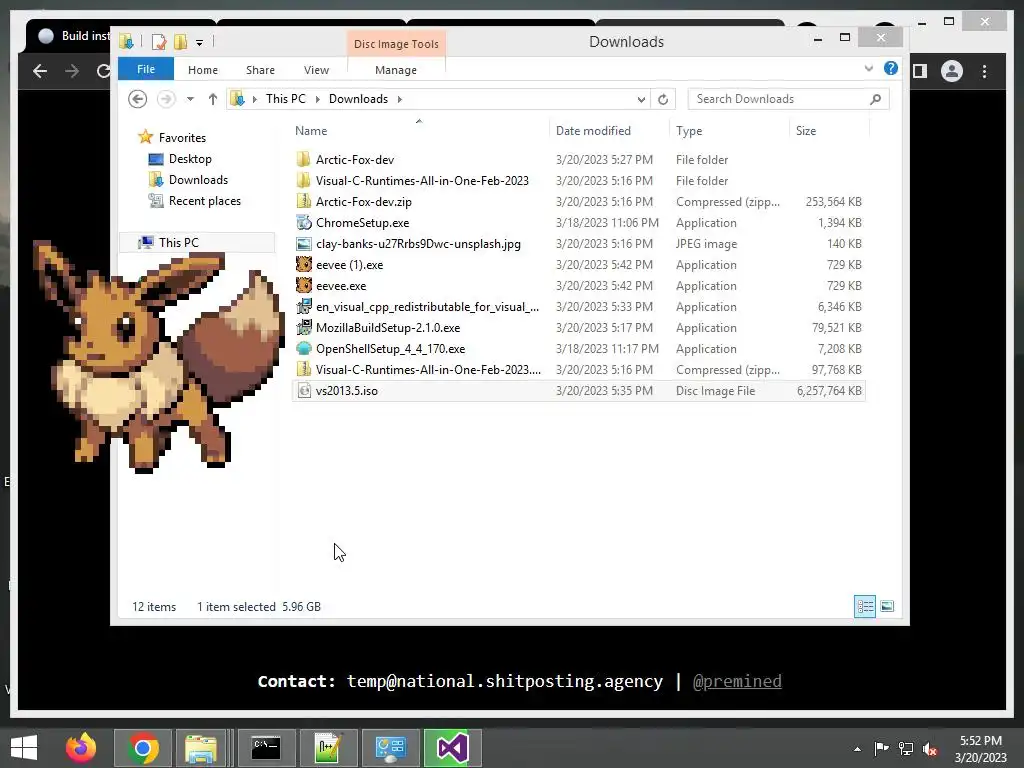Select the en_visual_cpp_redistributable installer icon
Screen dimensions: 1024x768
[x=303, y=306]
